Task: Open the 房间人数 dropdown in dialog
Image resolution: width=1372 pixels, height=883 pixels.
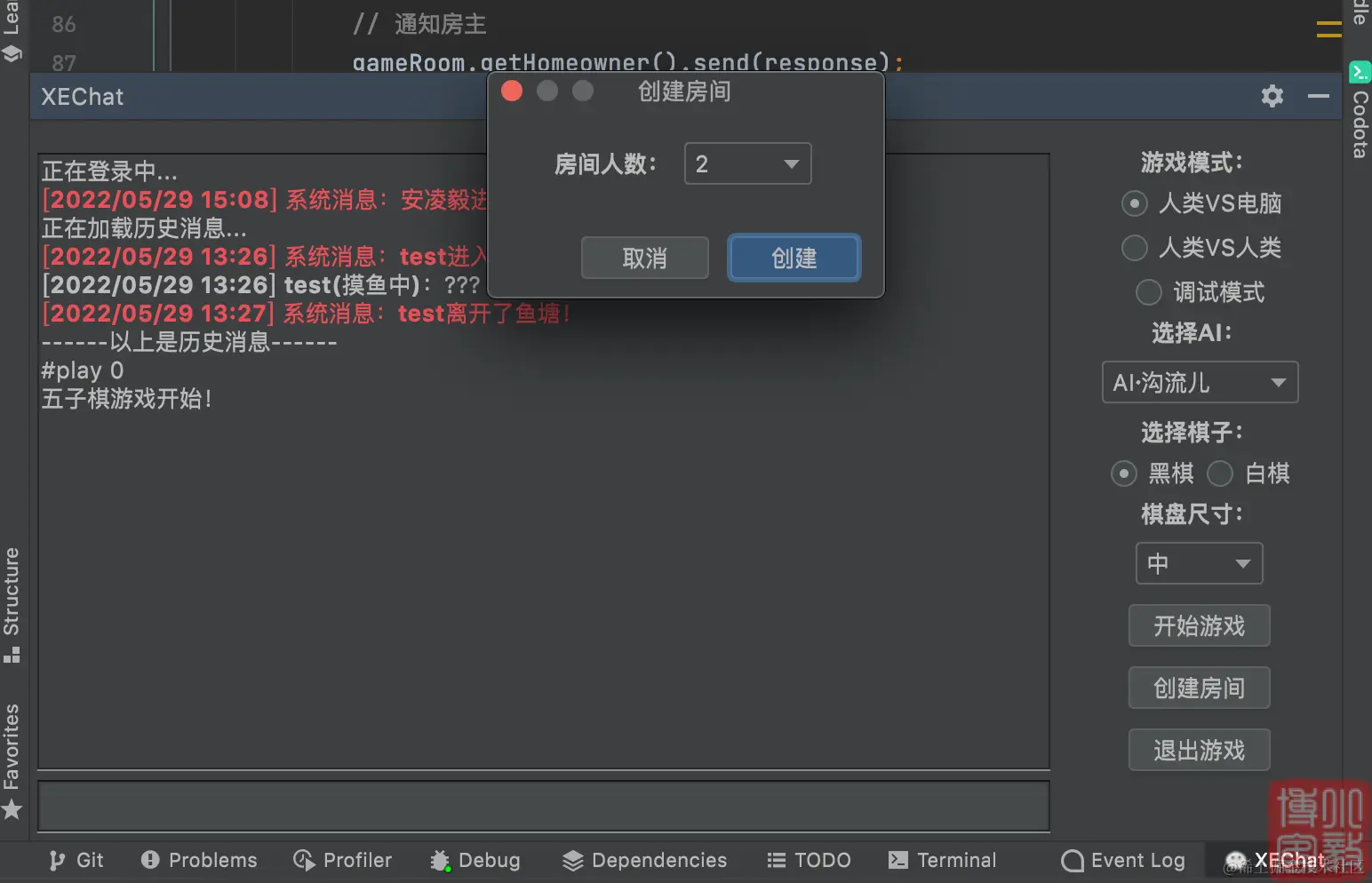Action: tap(747, 163)
